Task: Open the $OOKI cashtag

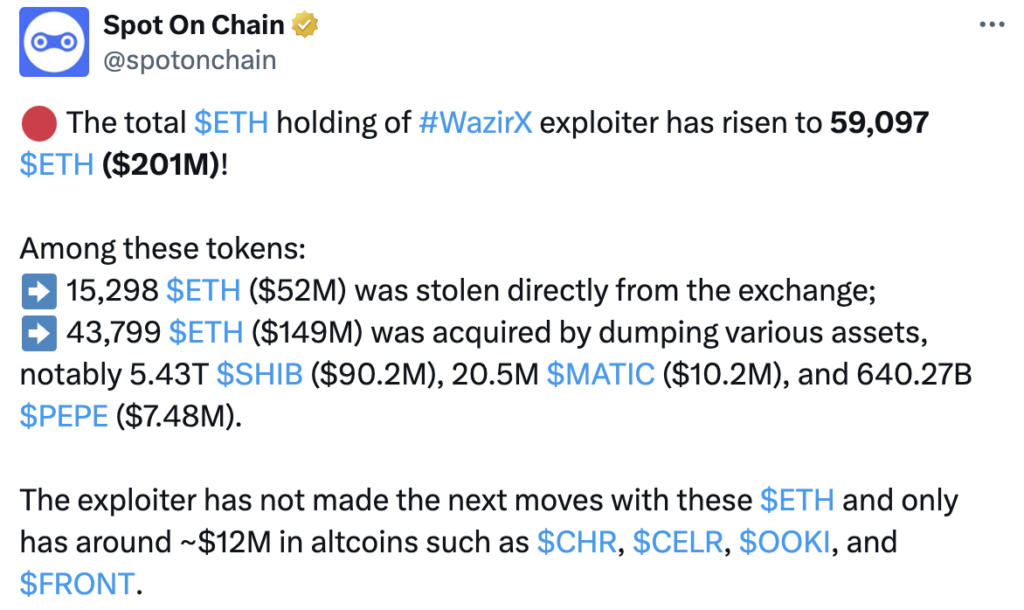Action: click(x=784, y=542)
